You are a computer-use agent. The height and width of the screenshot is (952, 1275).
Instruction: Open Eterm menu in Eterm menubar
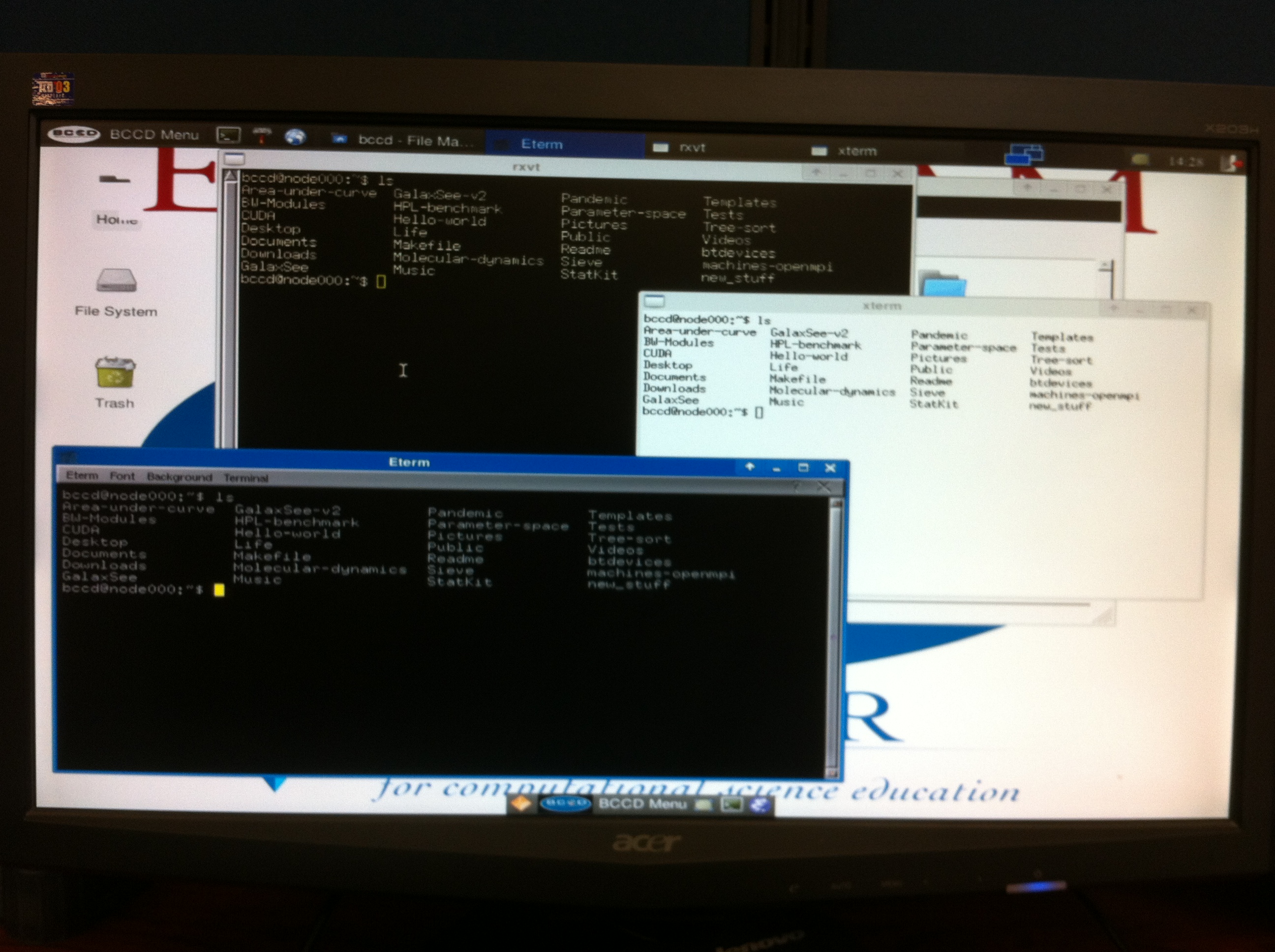coord(82,476)
